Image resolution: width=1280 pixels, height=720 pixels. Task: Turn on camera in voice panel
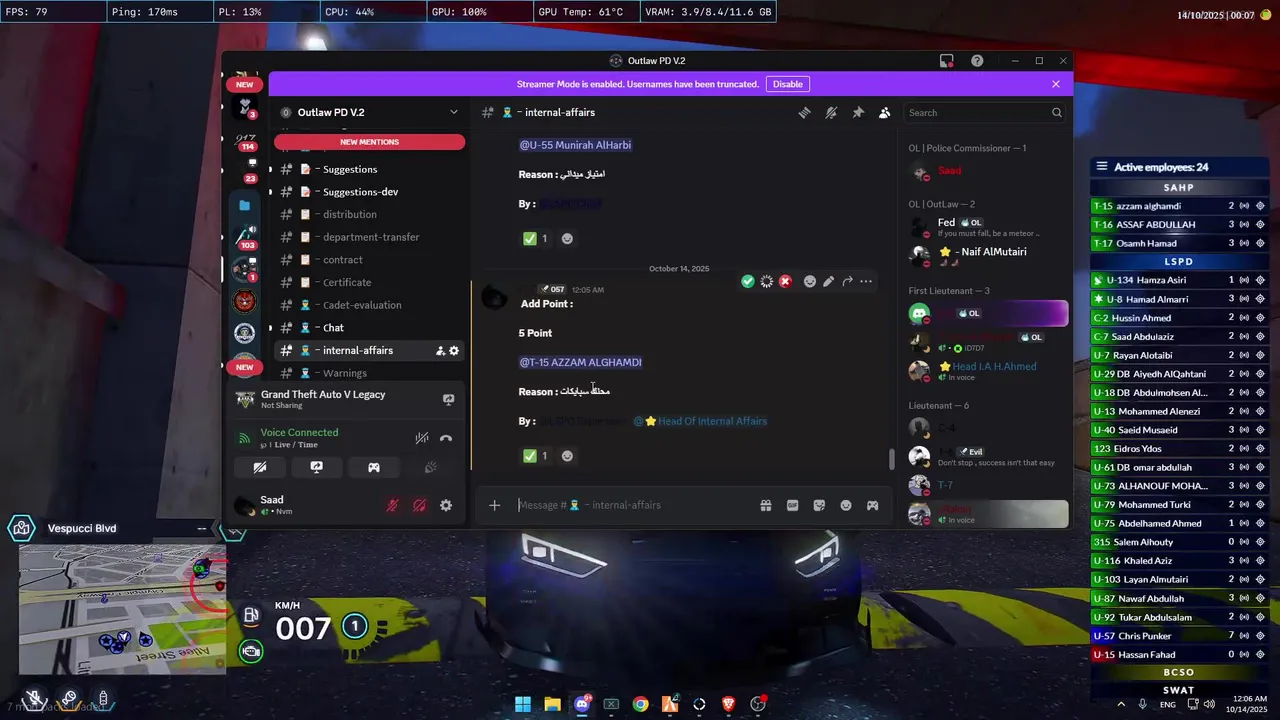pos(260,467)
